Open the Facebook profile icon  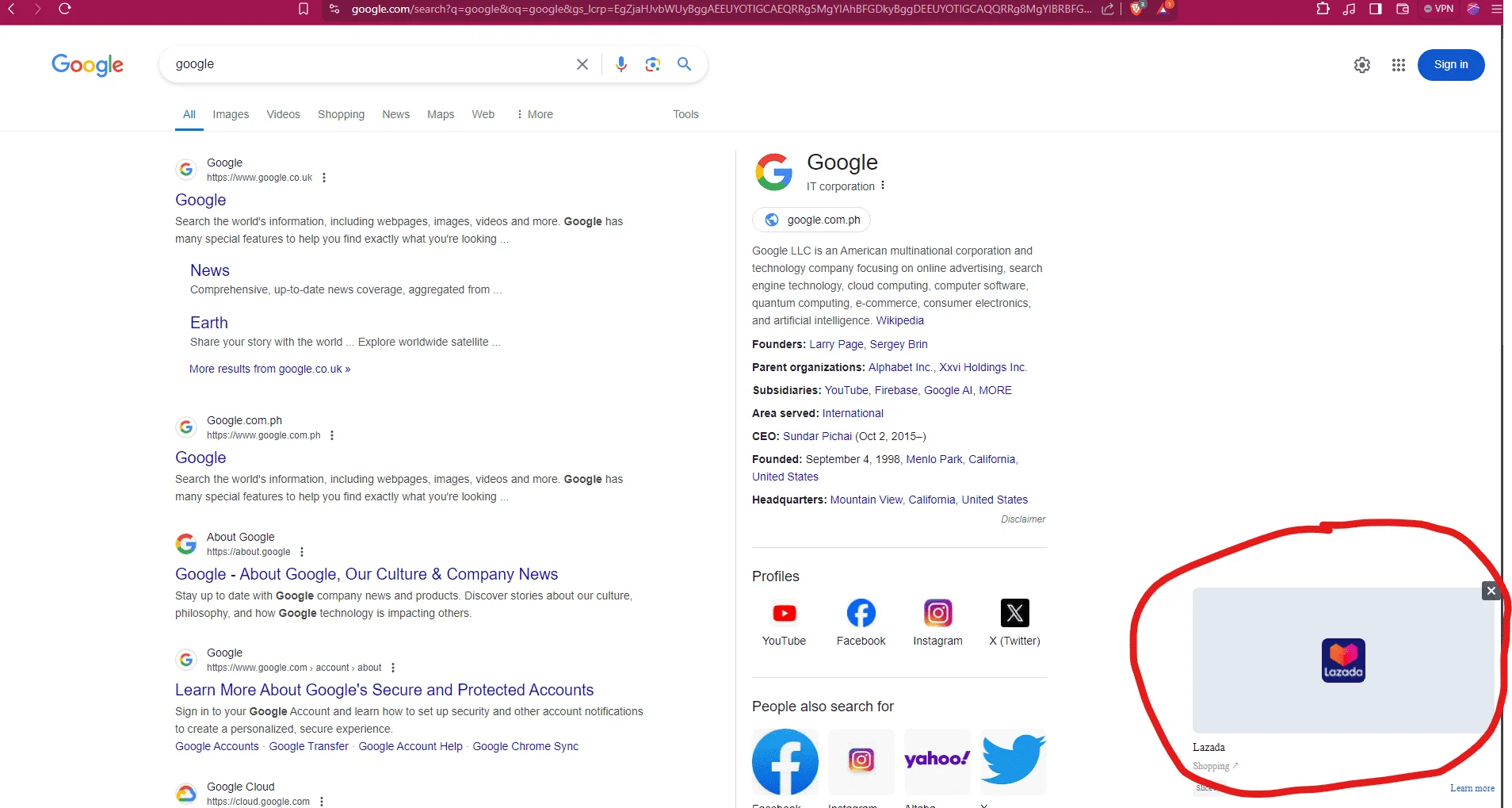coord(861,613)
